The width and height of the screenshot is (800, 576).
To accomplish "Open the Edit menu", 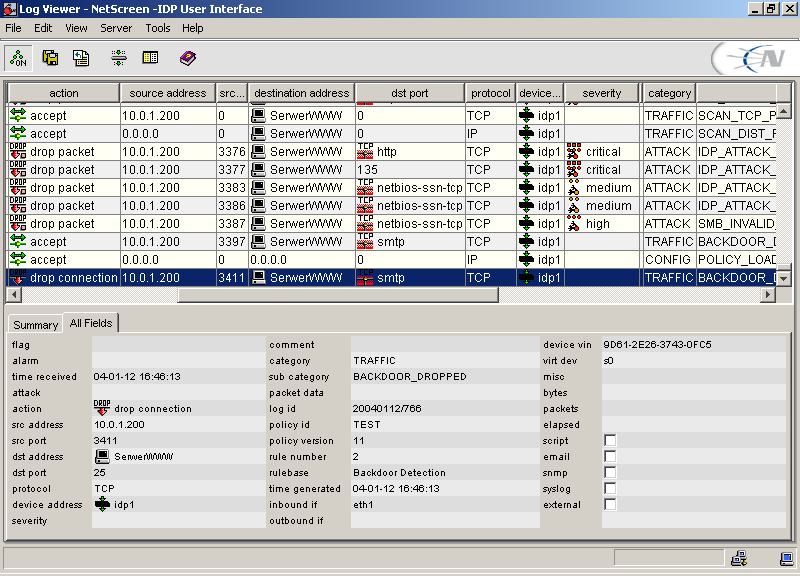I will (x=43, y=28).
